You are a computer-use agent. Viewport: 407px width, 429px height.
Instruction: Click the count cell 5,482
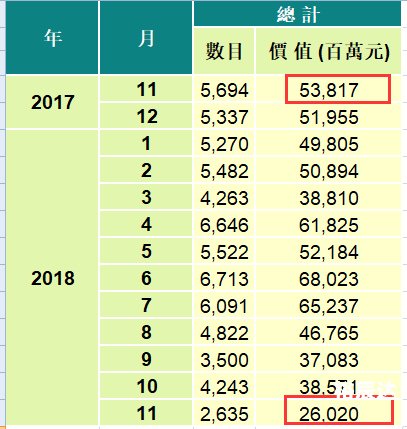224,170
